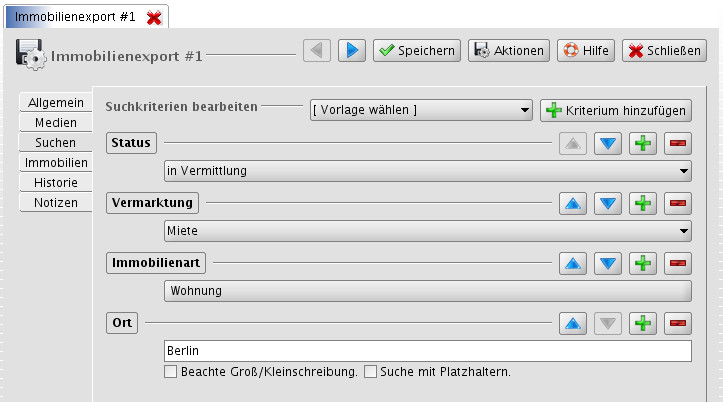Open the Aktionen menu button
Screen dimensions: 723x402
(x=508, y=50)
